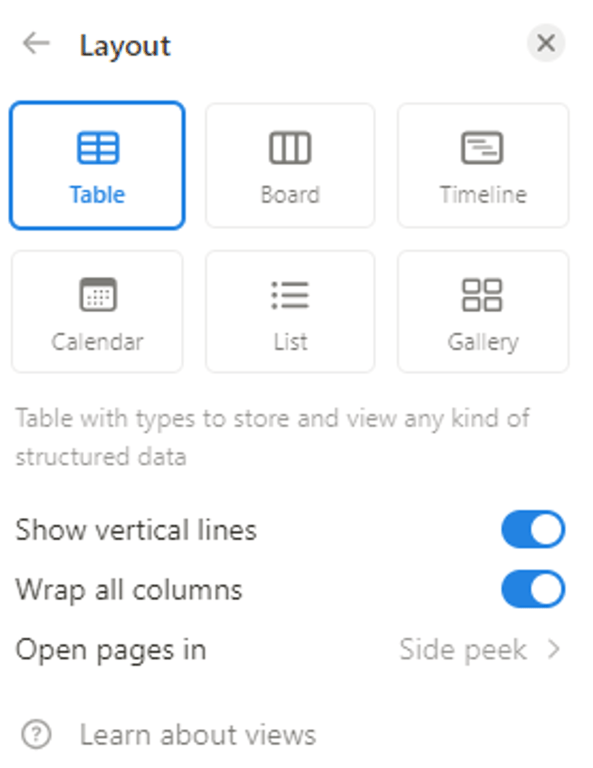
Task: Click the Layout panel title
Action: (x=125, y=46)
